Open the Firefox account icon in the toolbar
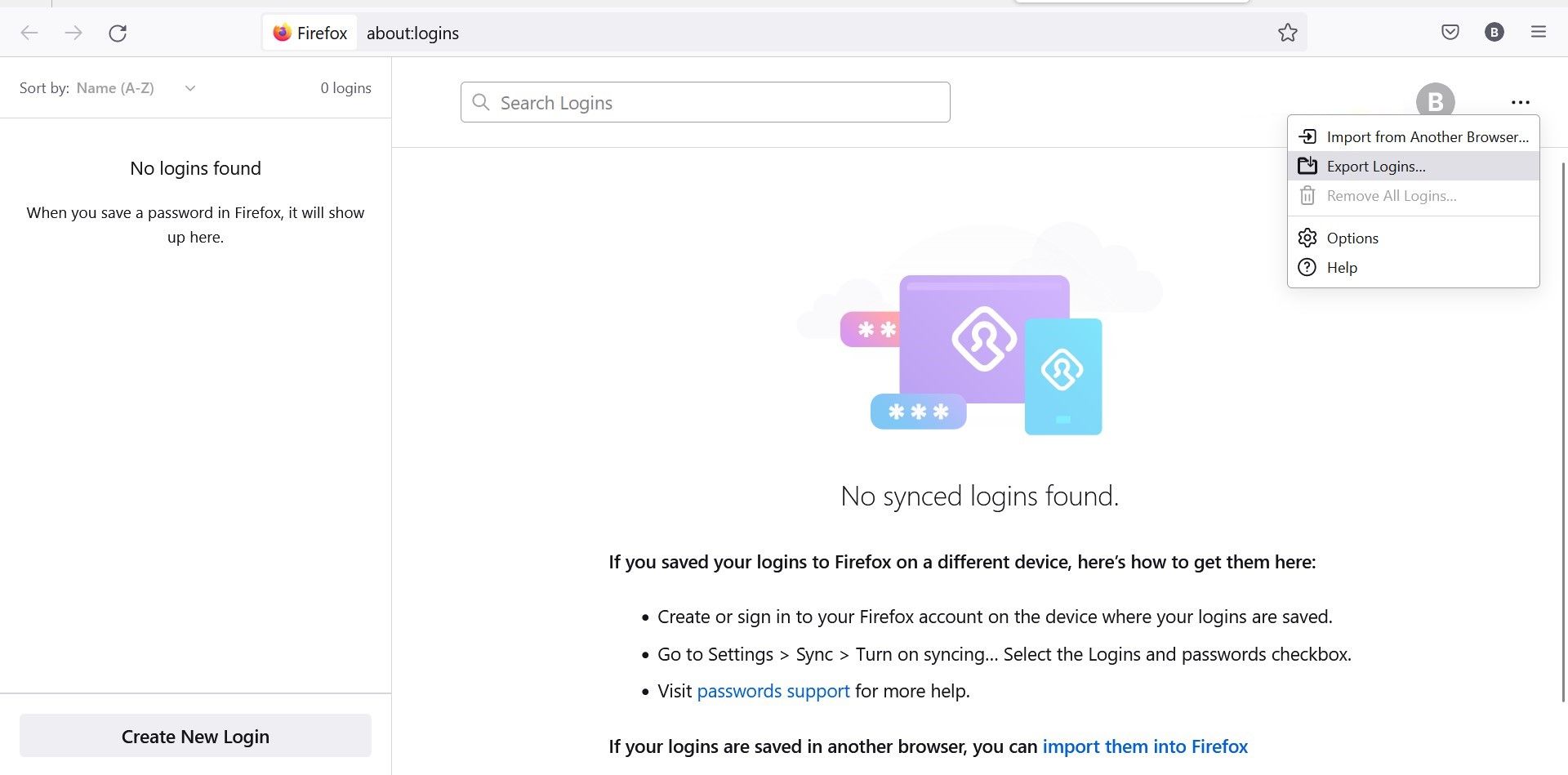1568x775 pixels. point(1494,32)
